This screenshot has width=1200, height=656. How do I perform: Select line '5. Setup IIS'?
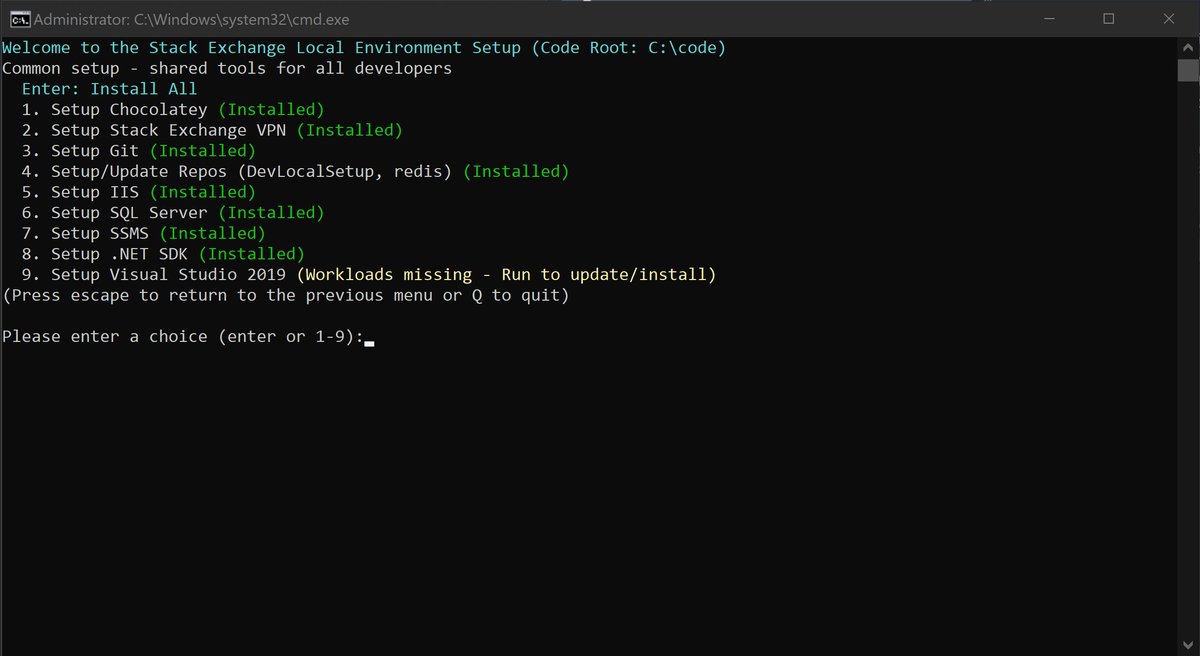click(x=139, y=192)
